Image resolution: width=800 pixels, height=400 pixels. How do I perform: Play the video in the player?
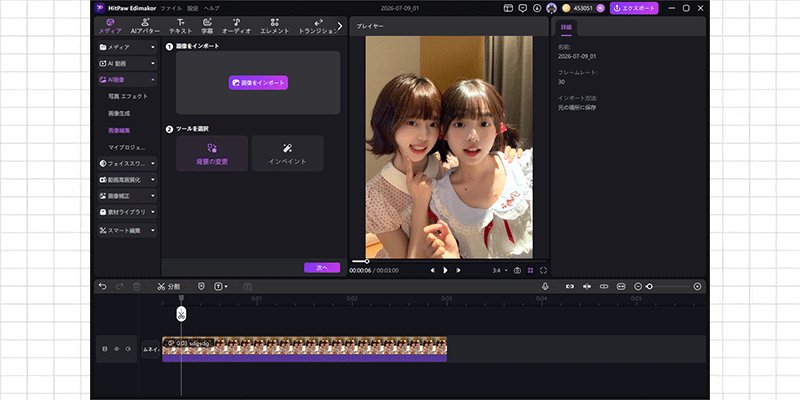(x=445, y=270)
